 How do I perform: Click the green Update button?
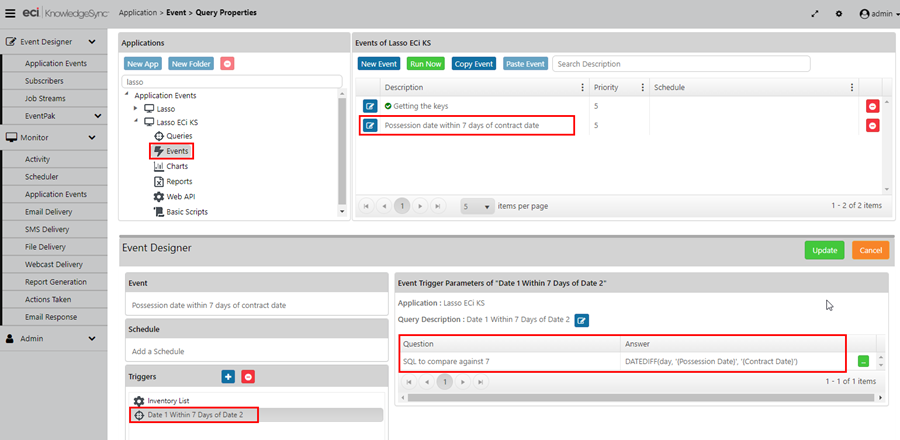(x=824, y=250)
